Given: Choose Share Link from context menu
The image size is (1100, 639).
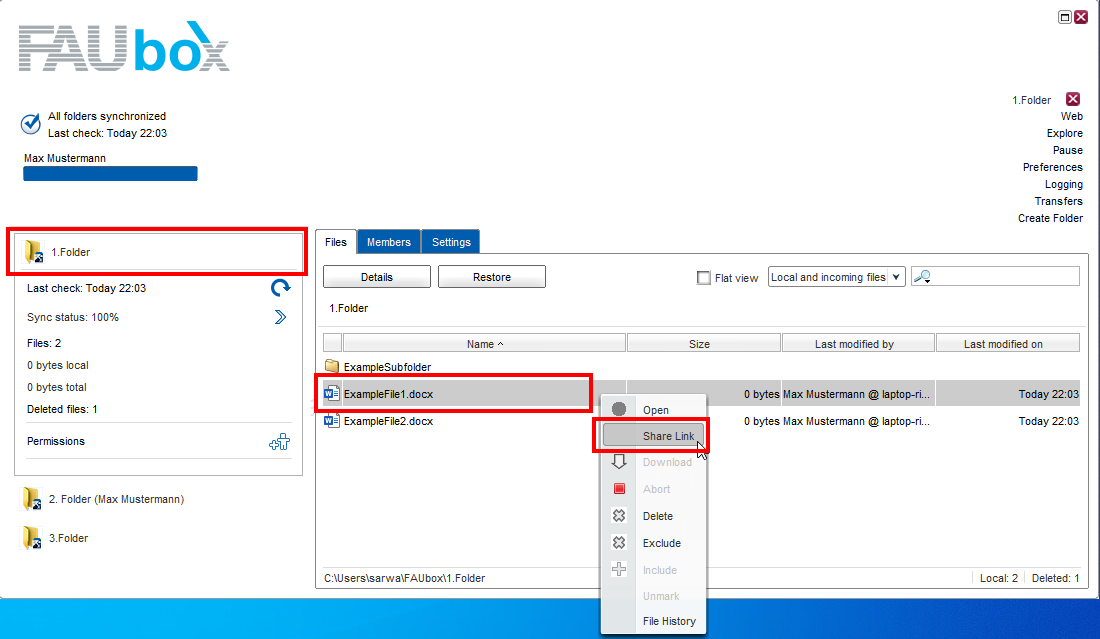Looking at the screenshot, I should (653, 436).
